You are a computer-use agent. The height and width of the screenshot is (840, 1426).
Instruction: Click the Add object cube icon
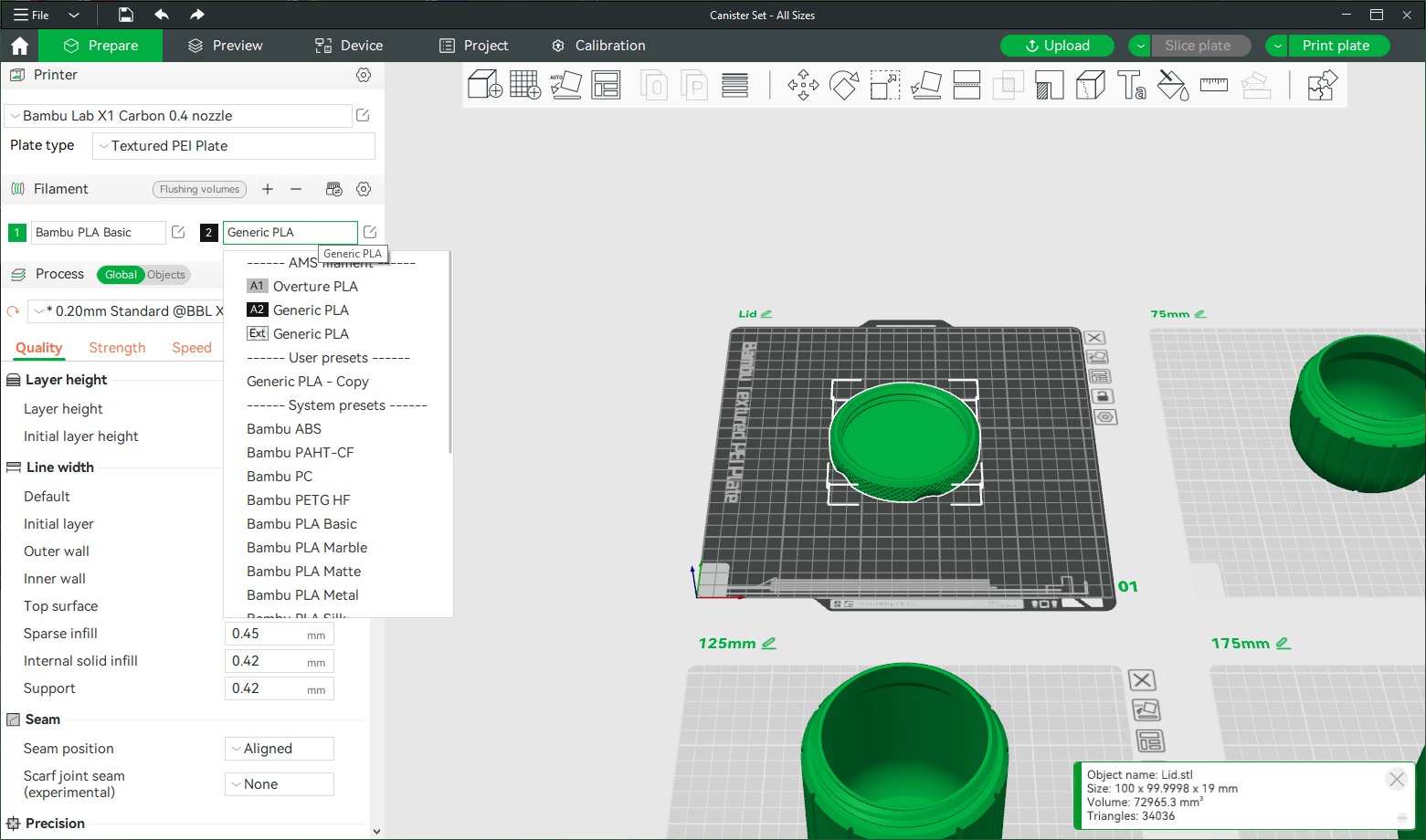pyautogui.click(x=484, y=86)
